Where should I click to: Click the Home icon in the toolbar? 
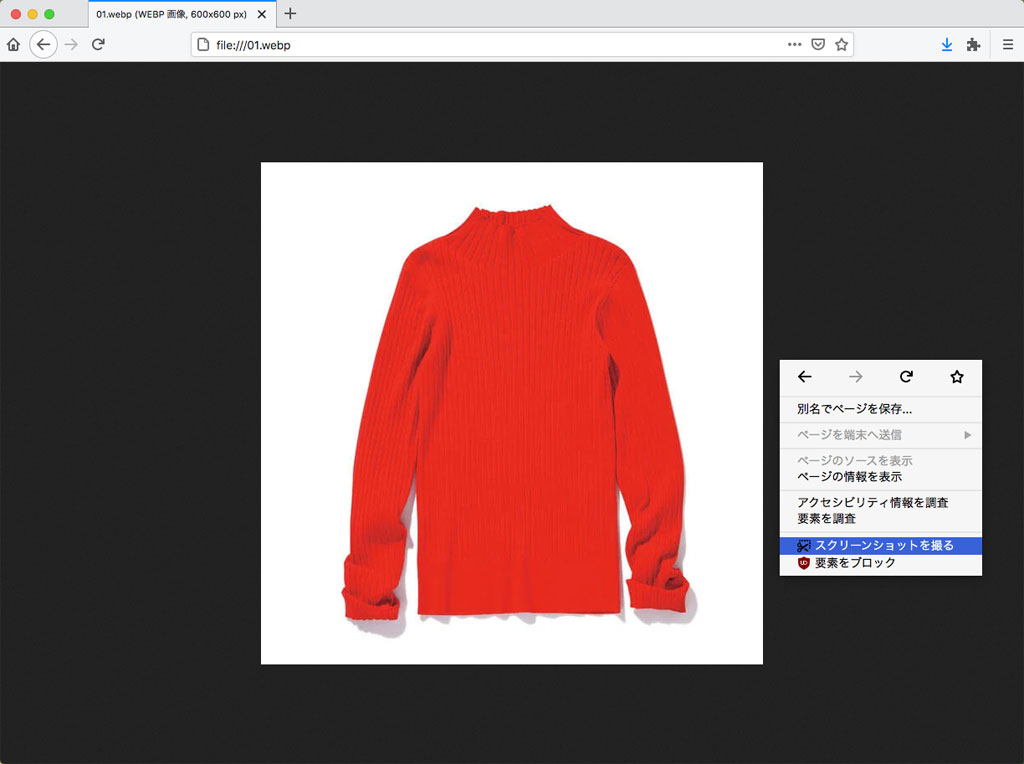(13, 44)
